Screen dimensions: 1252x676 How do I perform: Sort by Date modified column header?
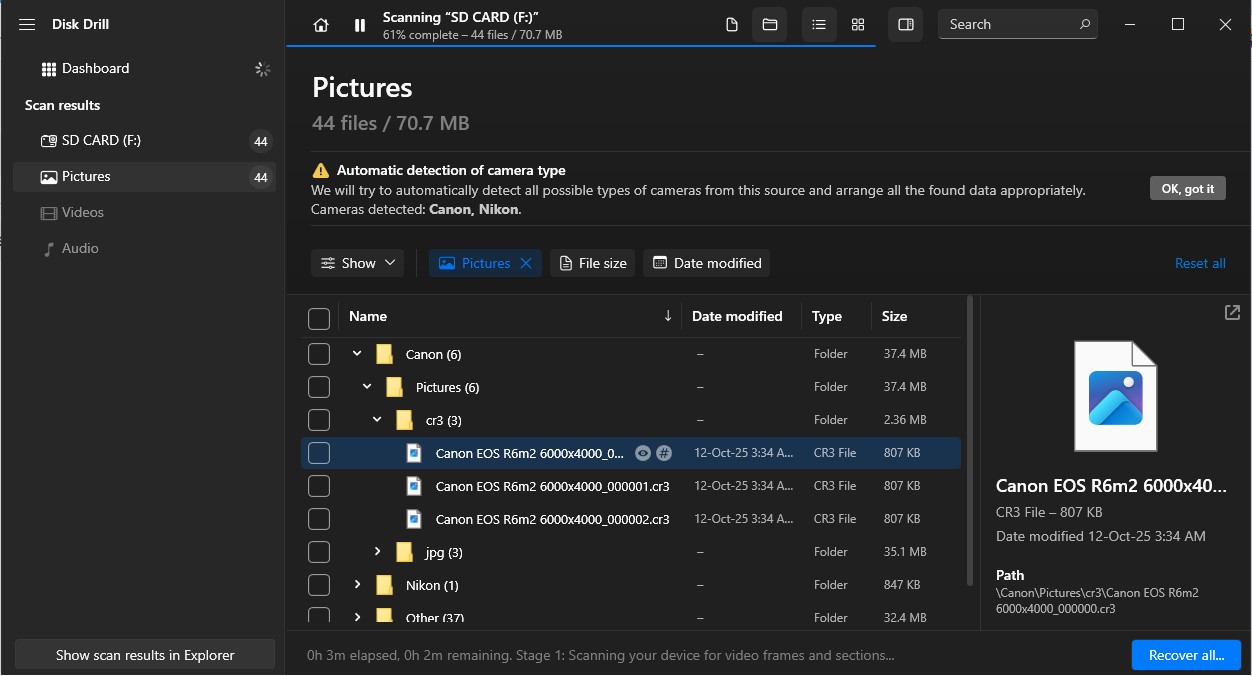(x=737, y=316)
